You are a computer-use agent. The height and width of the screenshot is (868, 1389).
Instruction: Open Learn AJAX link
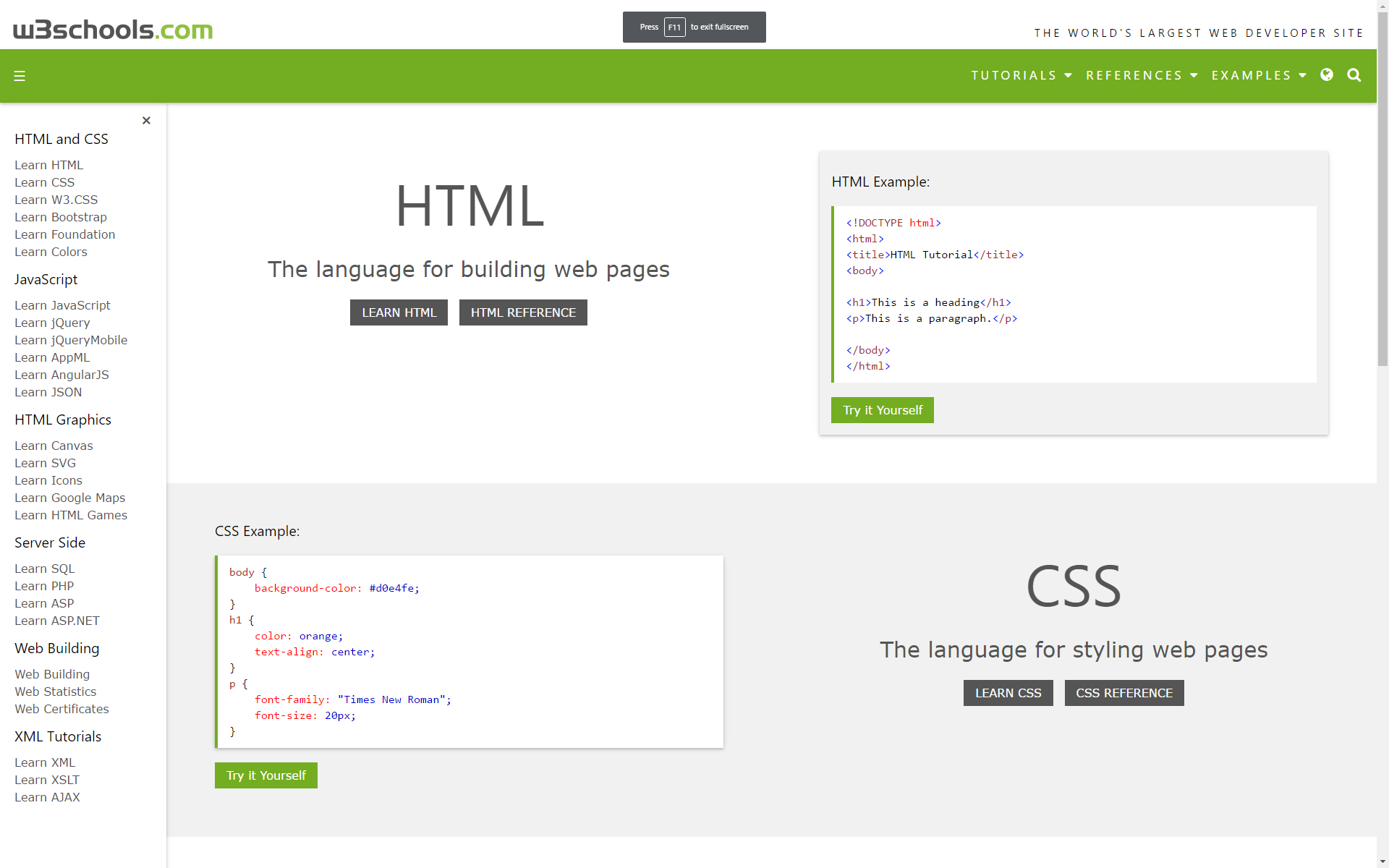point(47,797)
